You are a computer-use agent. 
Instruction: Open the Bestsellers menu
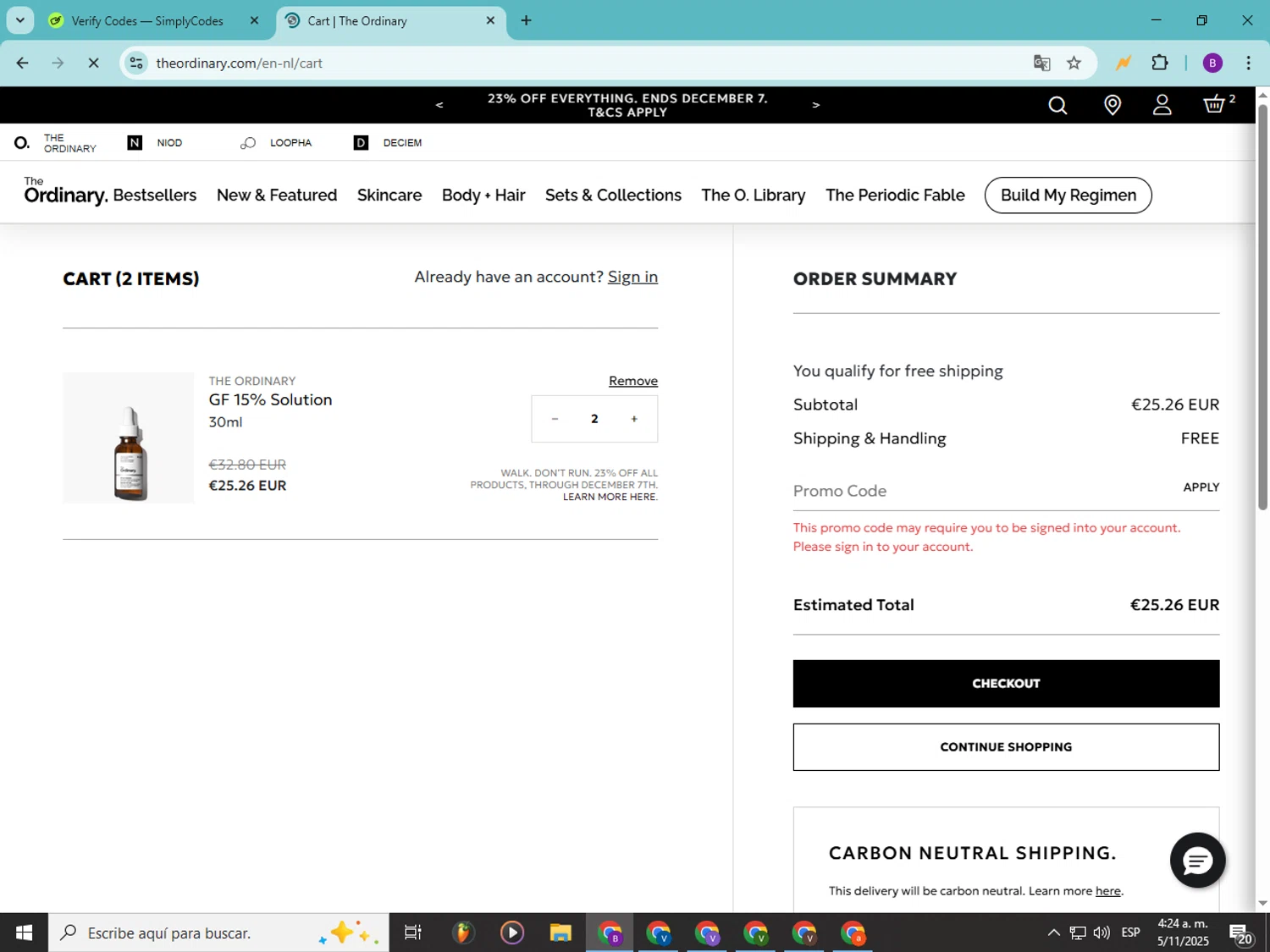[x=155, y=195]
